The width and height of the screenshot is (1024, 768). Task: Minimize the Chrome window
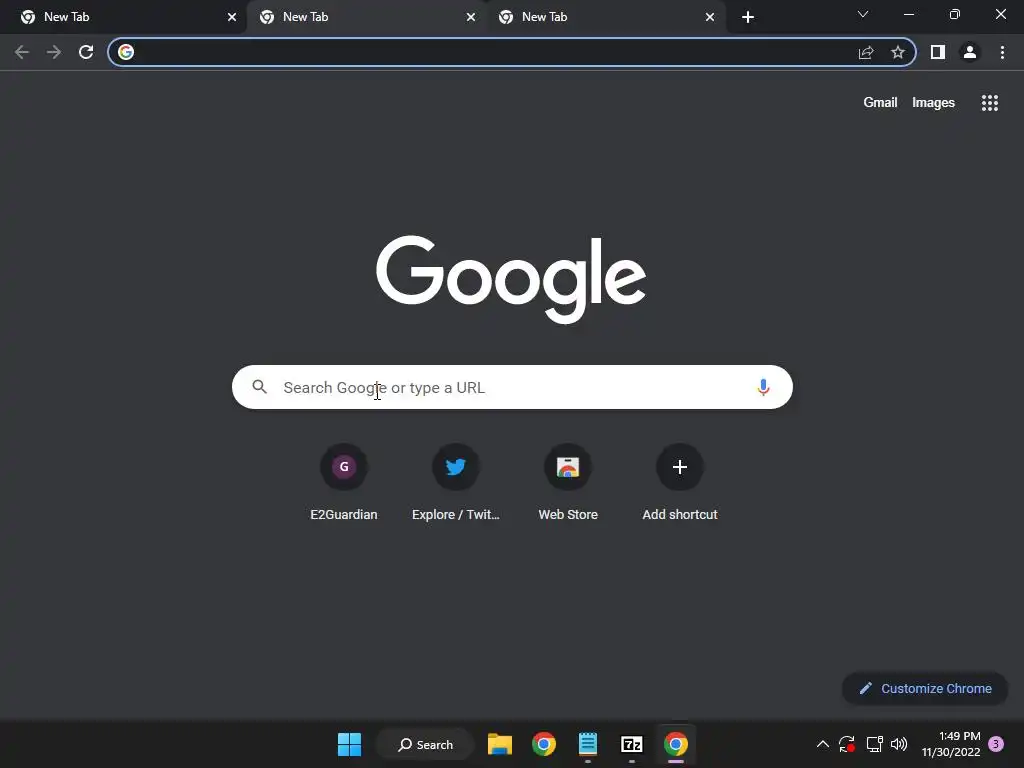tap(909, 14)
